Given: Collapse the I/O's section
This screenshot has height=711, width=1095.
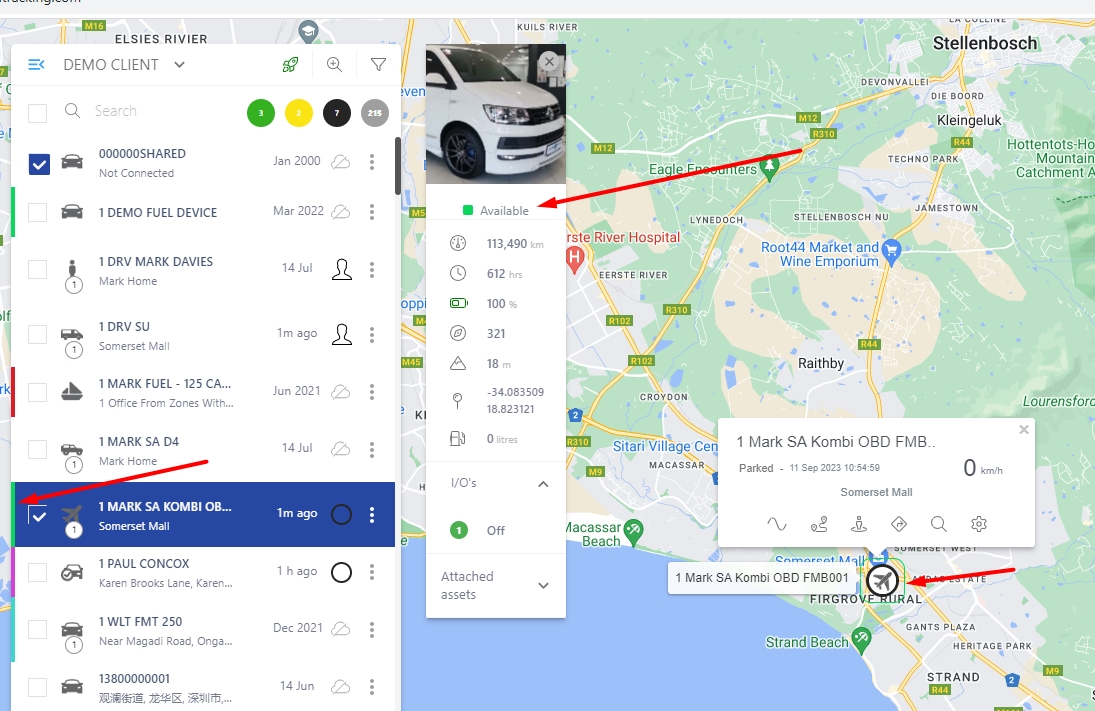Looking at the screenshot, I should pos(543,484).
